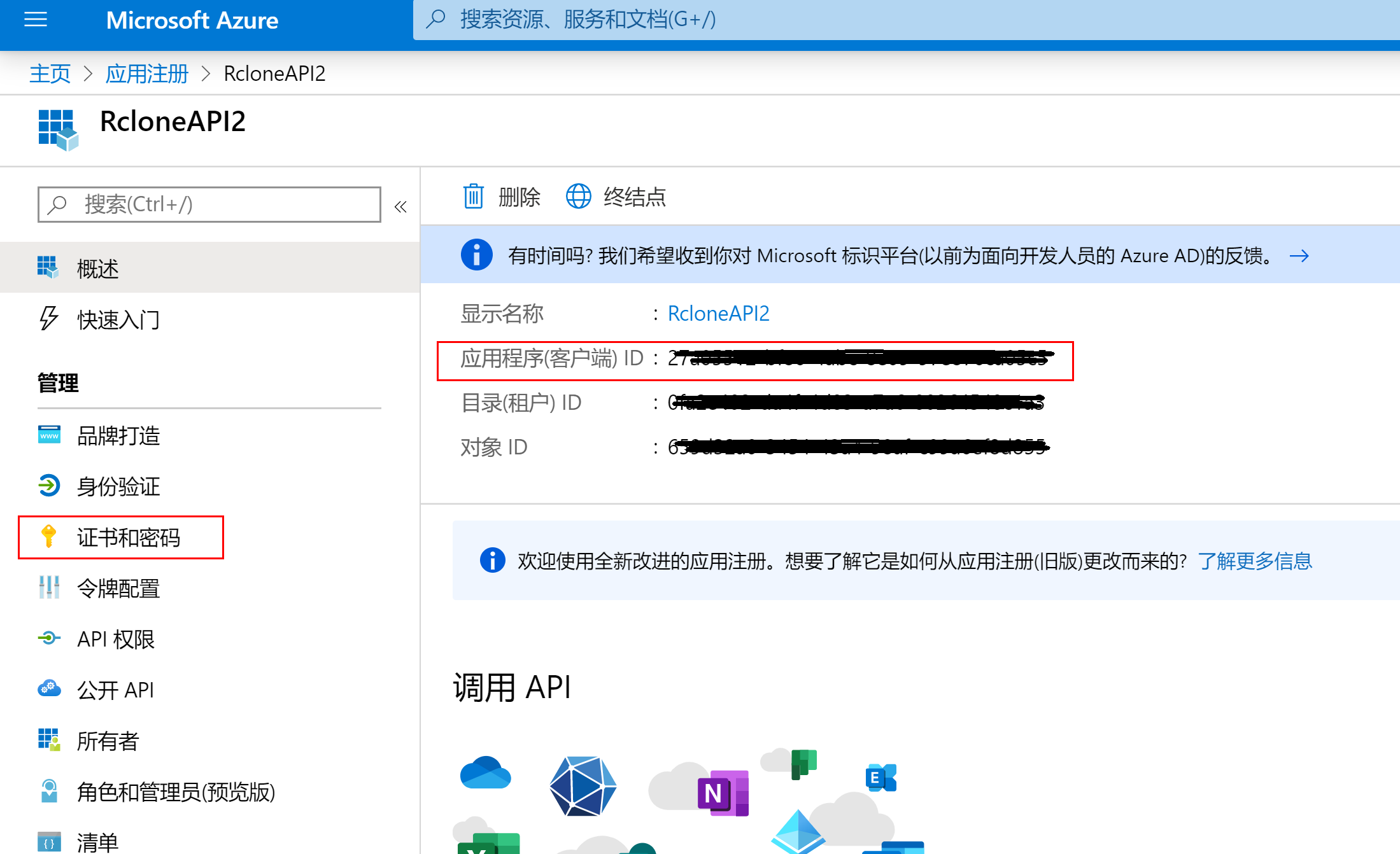
Task: Click the Azure AD pyramid icon
Action: coord(798,830)
